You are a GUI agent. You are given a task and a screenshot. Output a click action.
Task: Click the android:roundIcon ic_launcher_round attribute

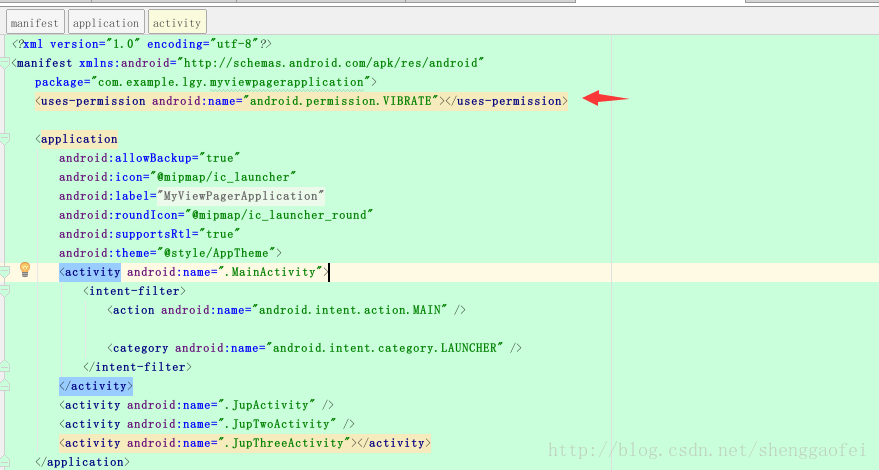[x=216, y=215]
